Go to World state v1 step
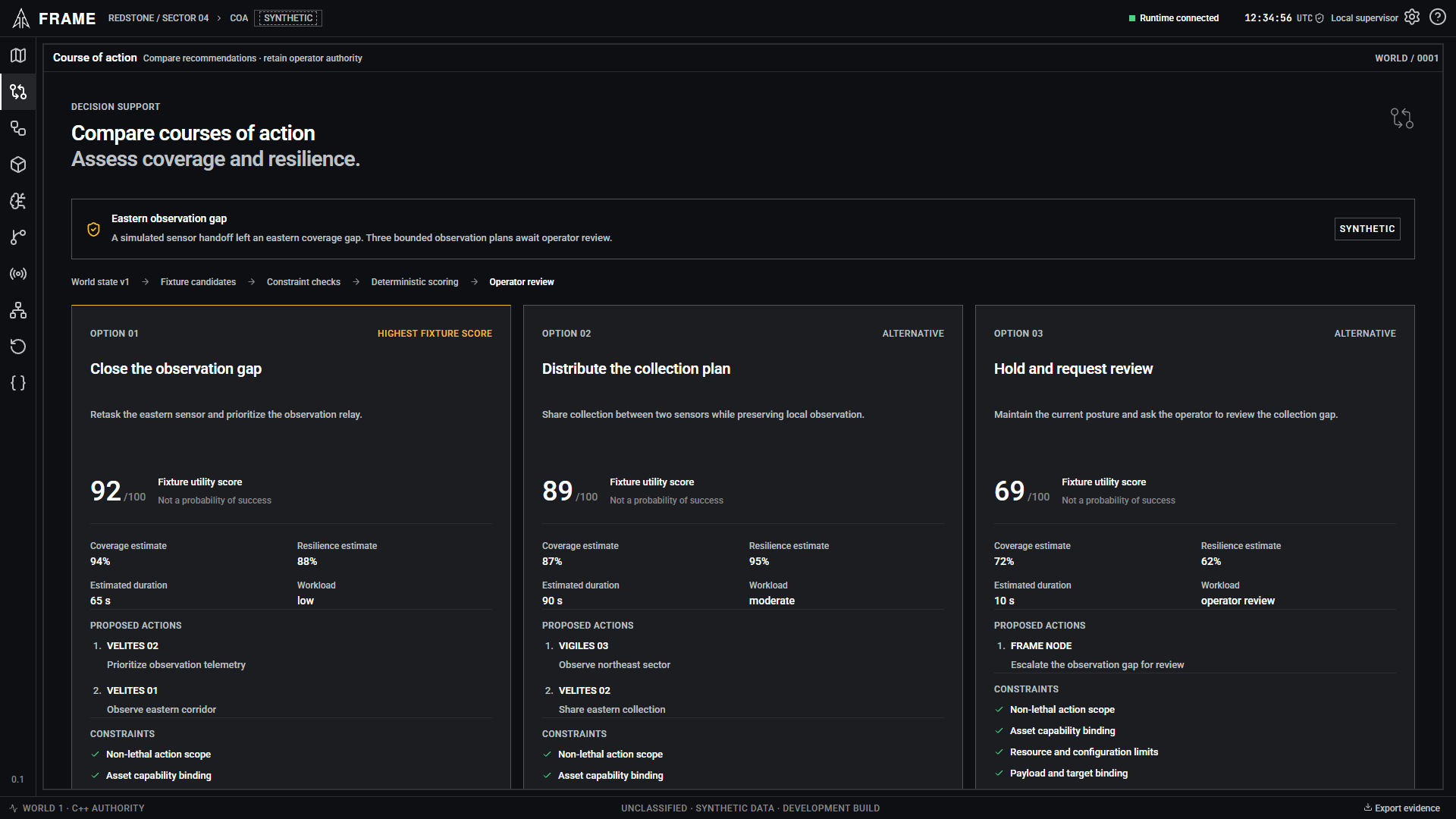The image size is (1456, 819). pyautogui.click(x=100, y=282)
